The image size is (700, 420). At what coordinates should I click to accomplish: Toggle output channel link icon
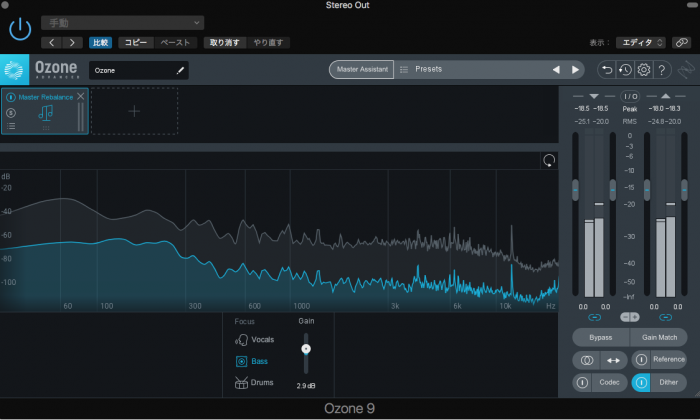point(665,317)
